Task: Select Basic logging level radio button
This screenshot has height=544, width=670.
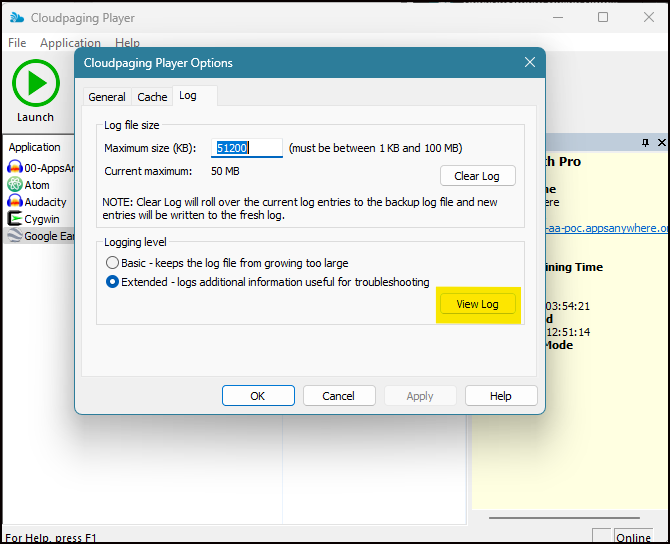Action: 112,263
